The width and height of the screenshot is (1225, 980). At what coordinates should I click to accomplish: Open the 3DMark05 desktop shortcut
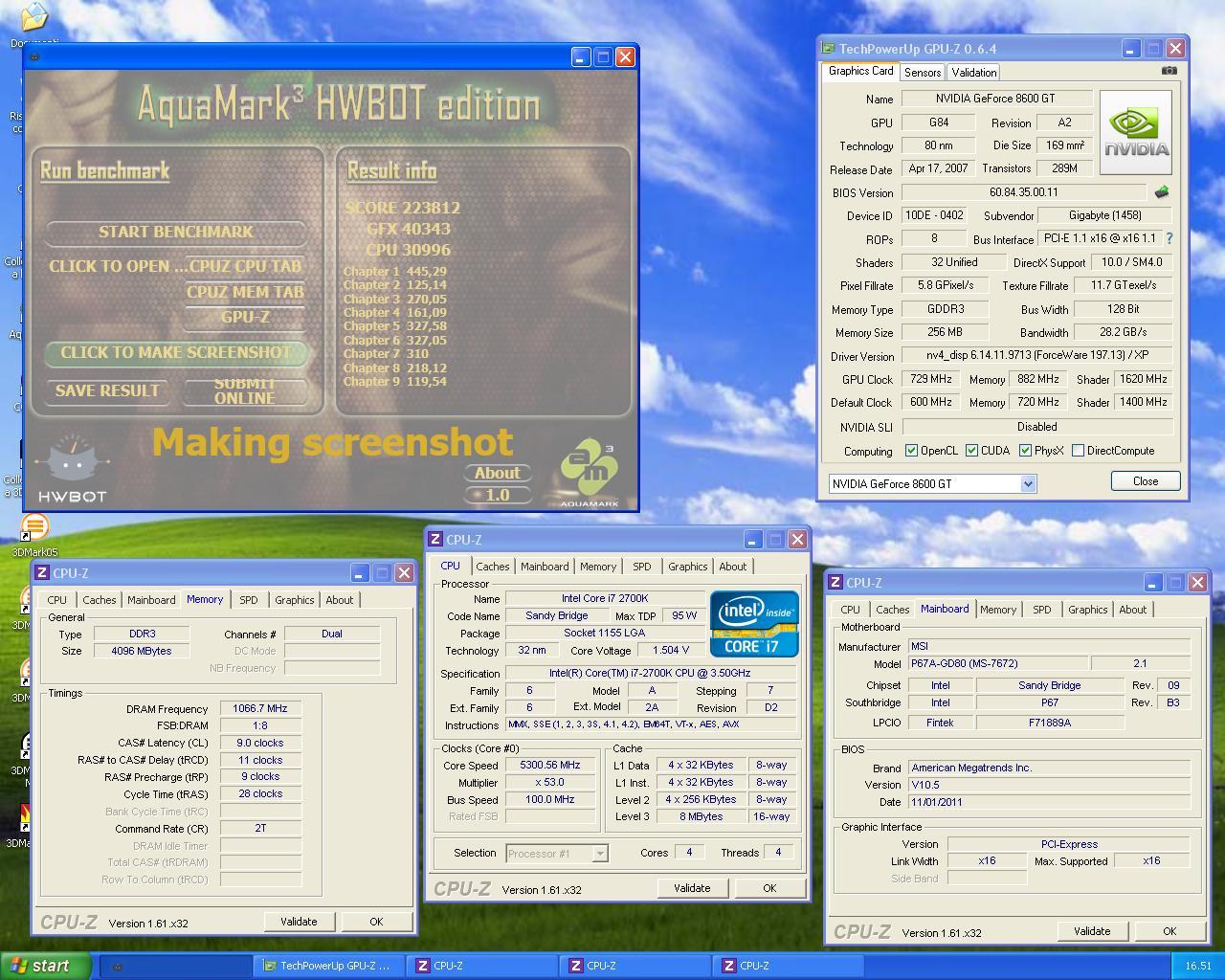pos(34,535)
